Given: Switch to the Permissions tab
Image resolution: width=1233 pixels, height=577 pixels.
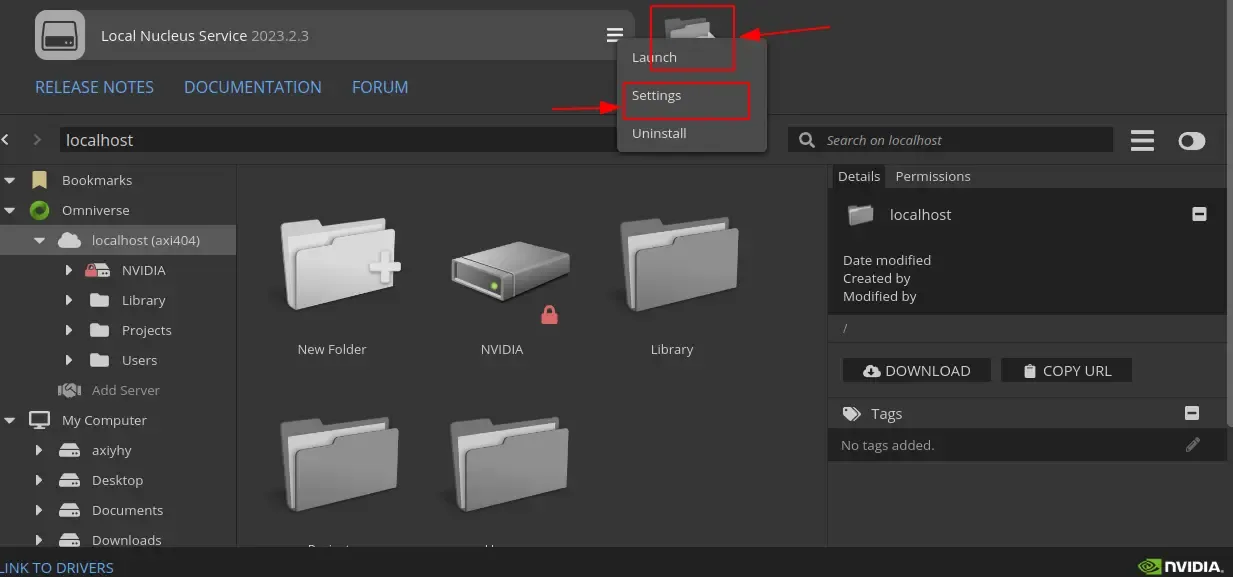Looking at the screenshot, I should 932,176.
